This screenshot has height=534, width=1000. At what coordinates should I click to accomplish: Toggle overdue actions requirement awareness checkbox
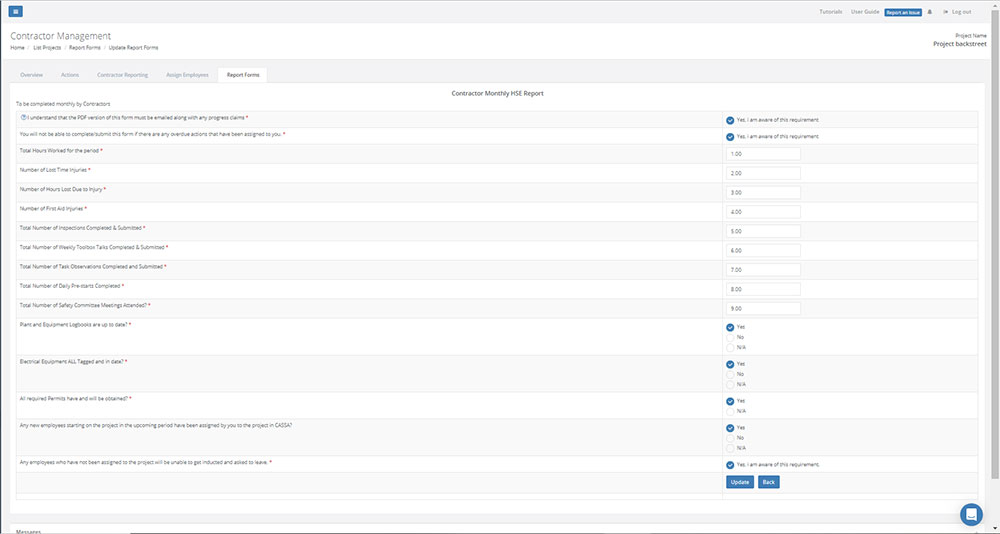[x=730, y=137]
